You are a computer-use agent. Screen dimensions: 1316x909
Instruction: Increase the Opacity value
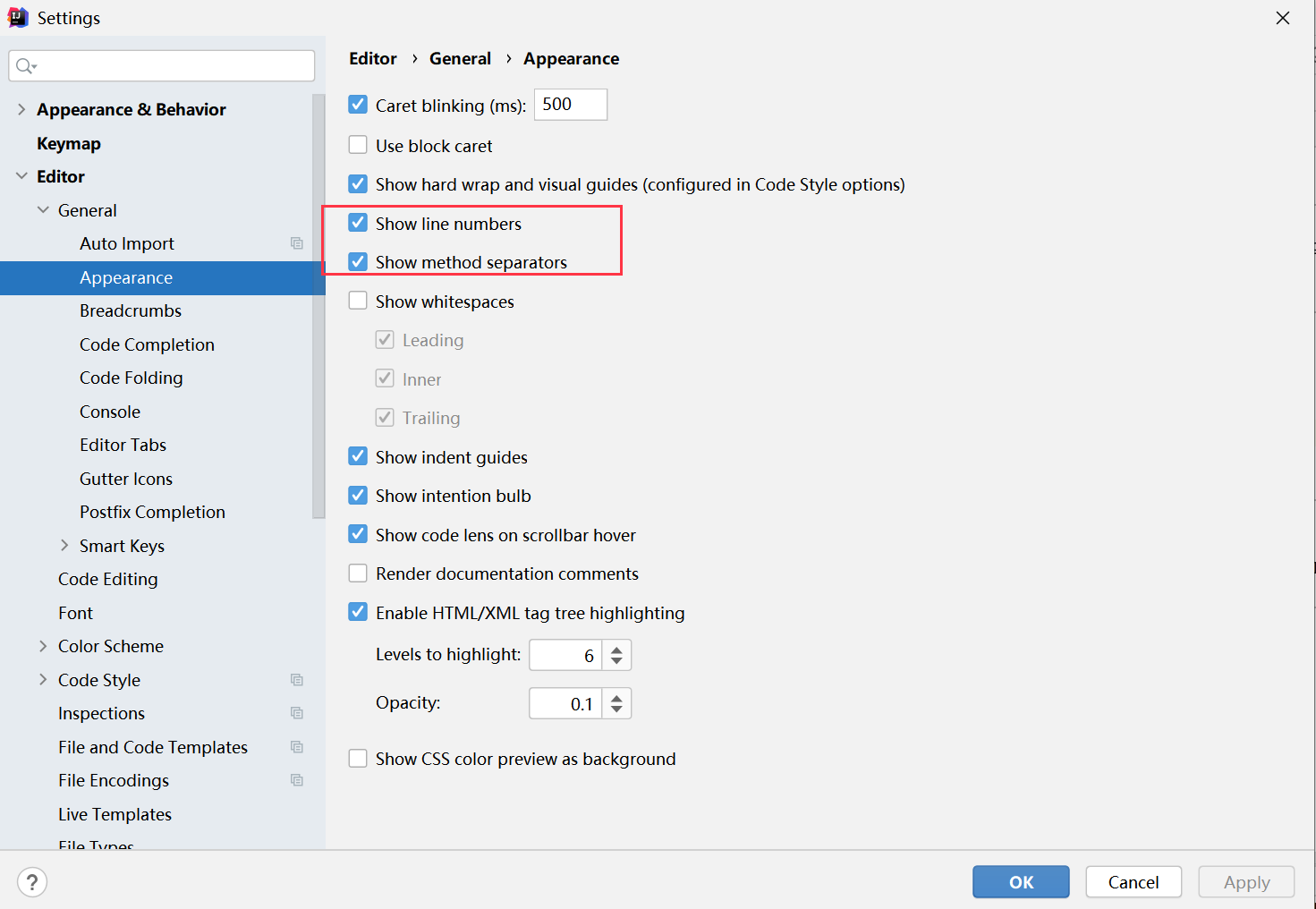click(x=616, y=697)
